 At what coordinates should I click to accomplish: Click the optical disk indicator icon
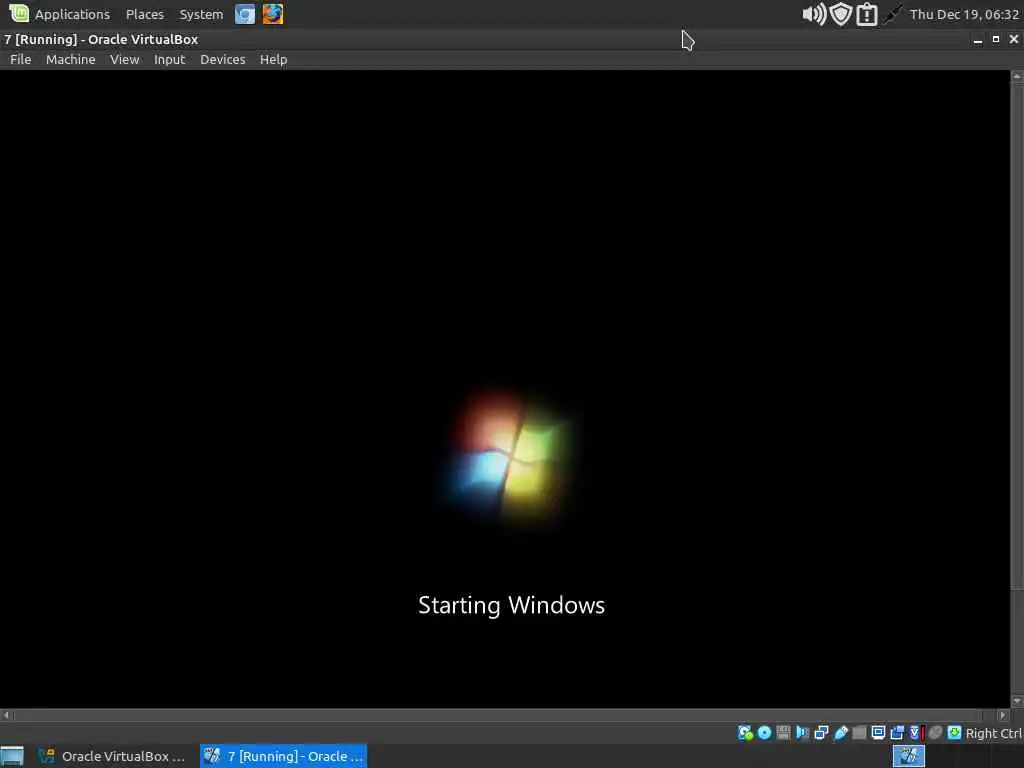coord(764,733)
